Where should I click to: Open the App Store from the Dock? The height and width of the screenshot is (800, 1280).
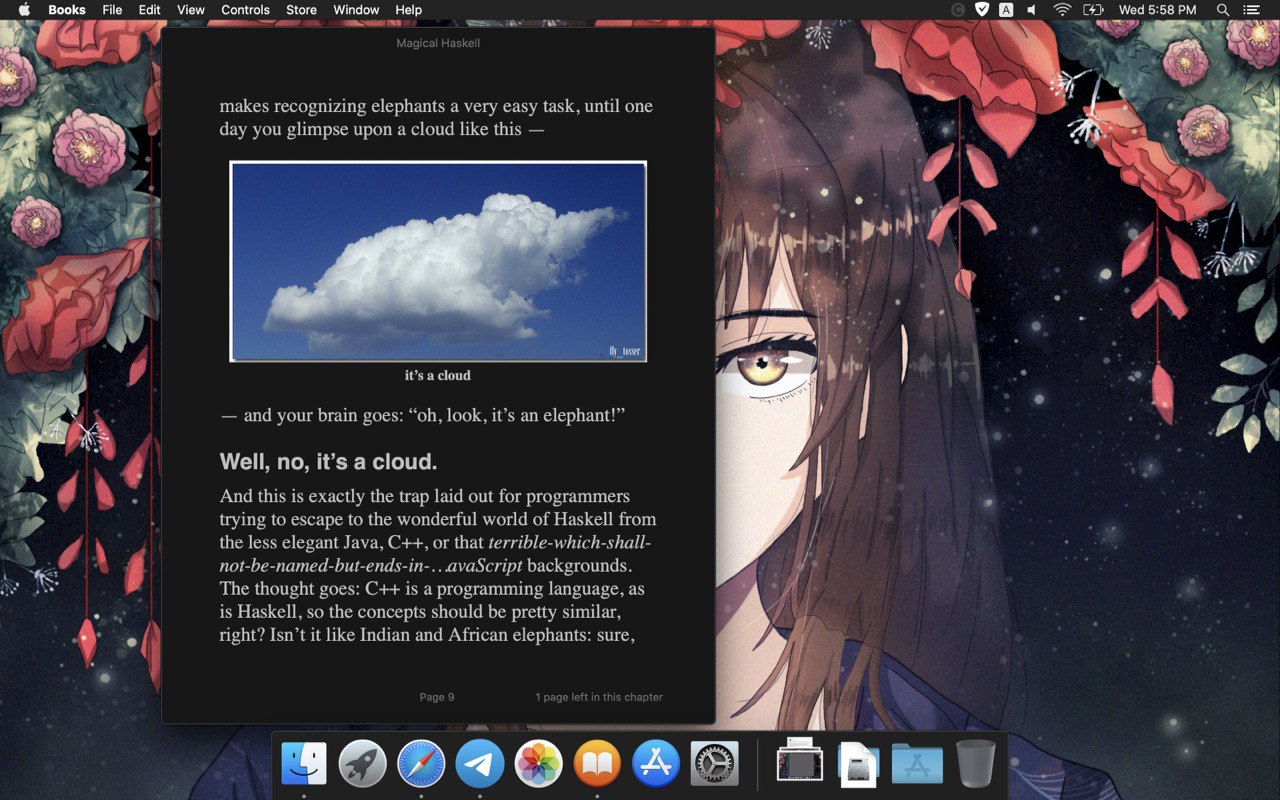(656, 764)
